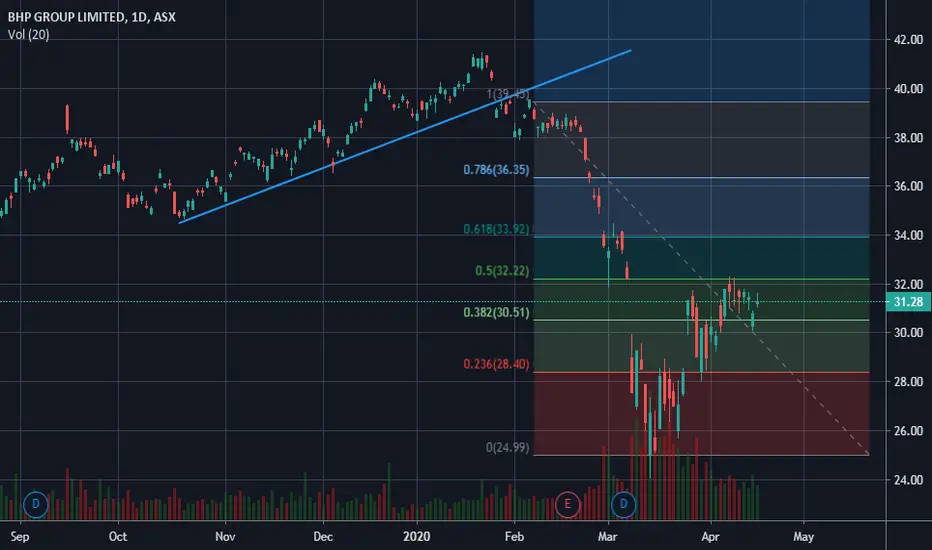Click the Vol (20) indicator label

coord(29,34)
